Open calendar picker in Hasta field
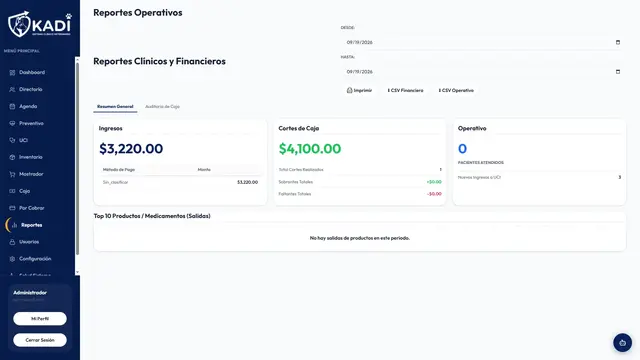The image size is (640, 360). coord(618,71)
